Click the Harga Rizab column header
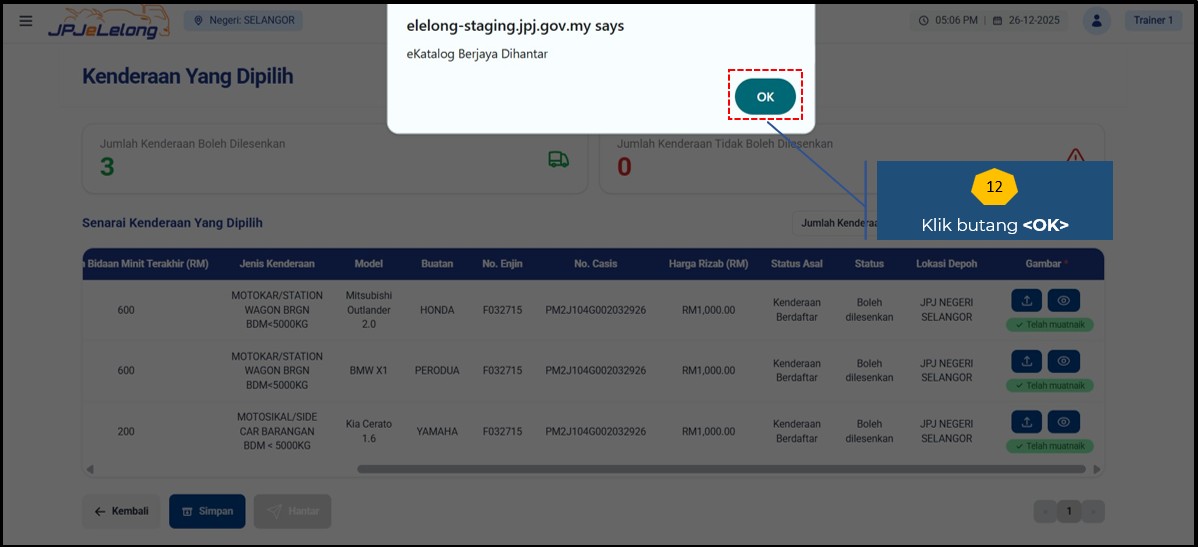Viewport: 1198px width, 547px height. click(x=708, y=264)
